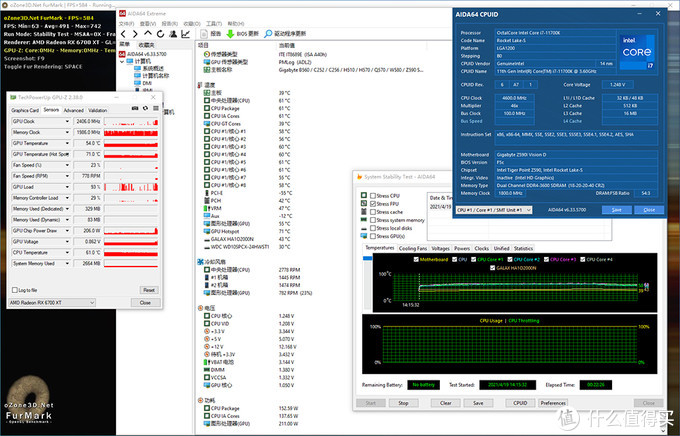
Task: Switch to the Advanced tab in GPU-Z
Action: point(73,110)
